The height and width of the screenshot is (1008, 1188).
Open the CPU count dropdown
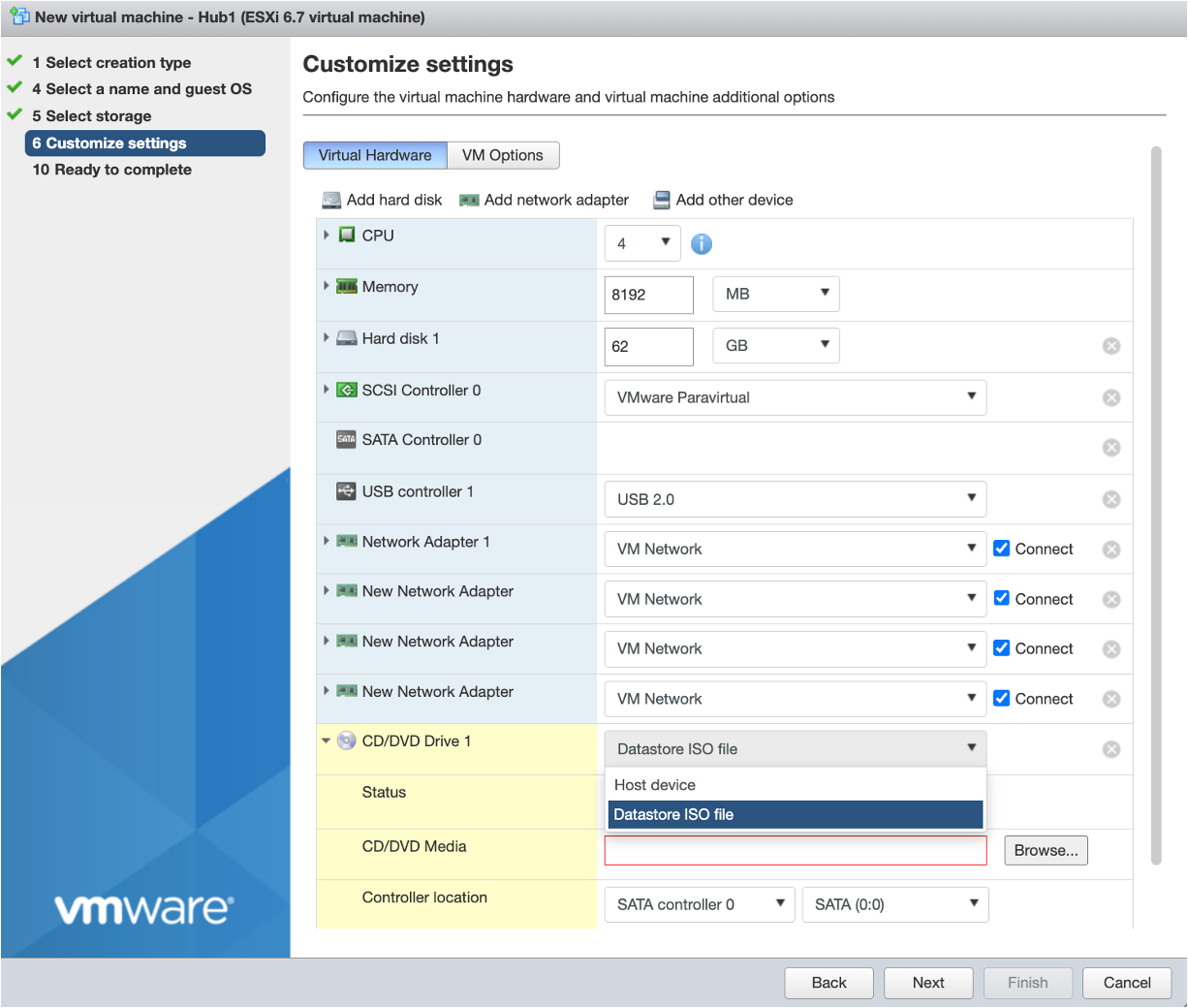pos(642,243)
